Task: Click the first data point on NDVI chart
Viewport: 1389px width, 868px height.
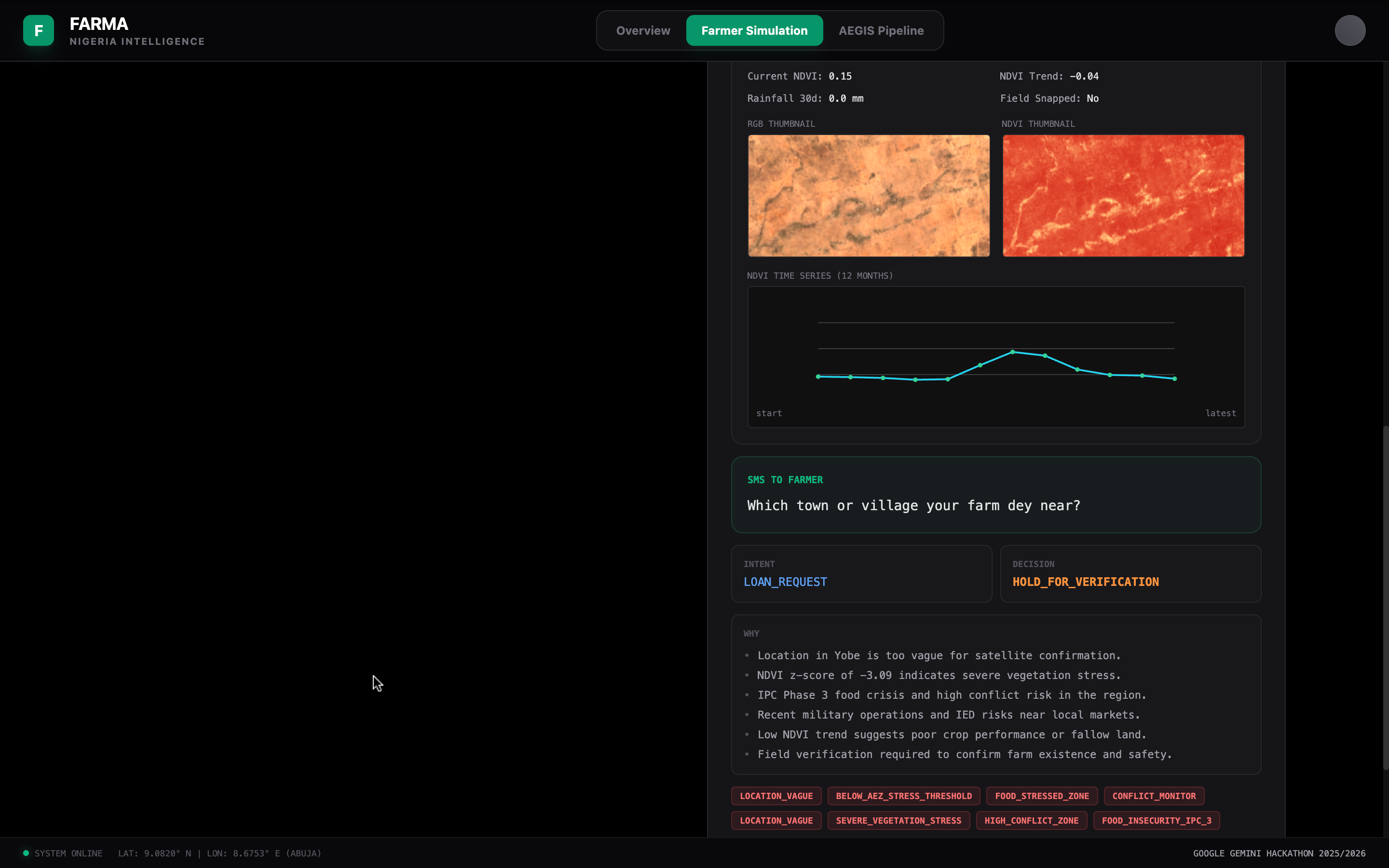Action: coord(818,377)
